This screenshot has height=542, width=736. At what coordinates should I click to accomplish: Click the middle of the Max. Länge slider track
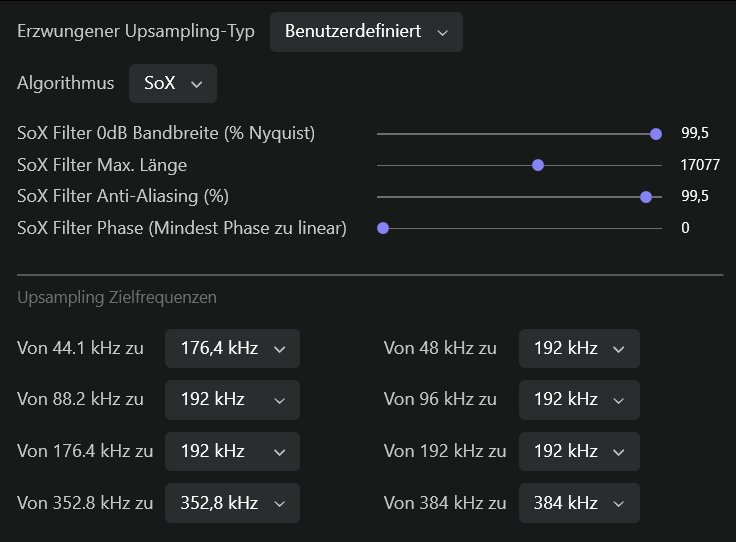[519, 165]
